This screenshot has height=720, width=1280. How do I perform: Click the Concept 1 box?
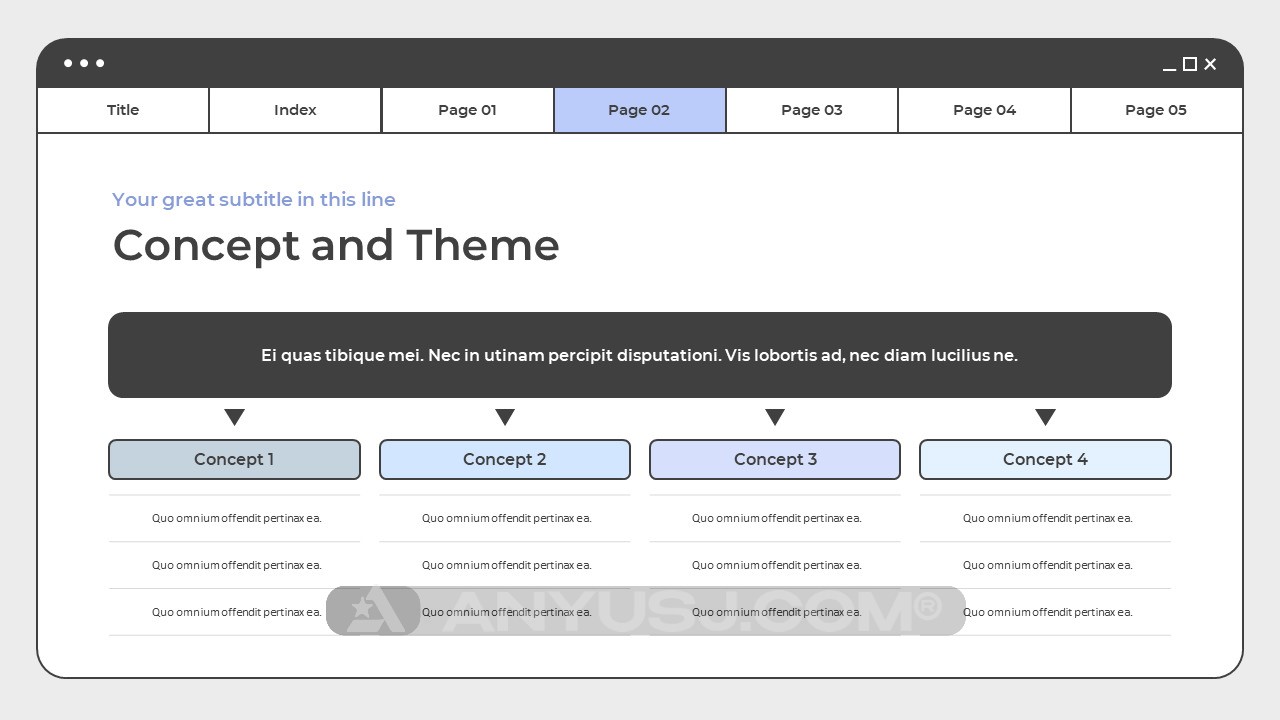click(x=234, y=459)
